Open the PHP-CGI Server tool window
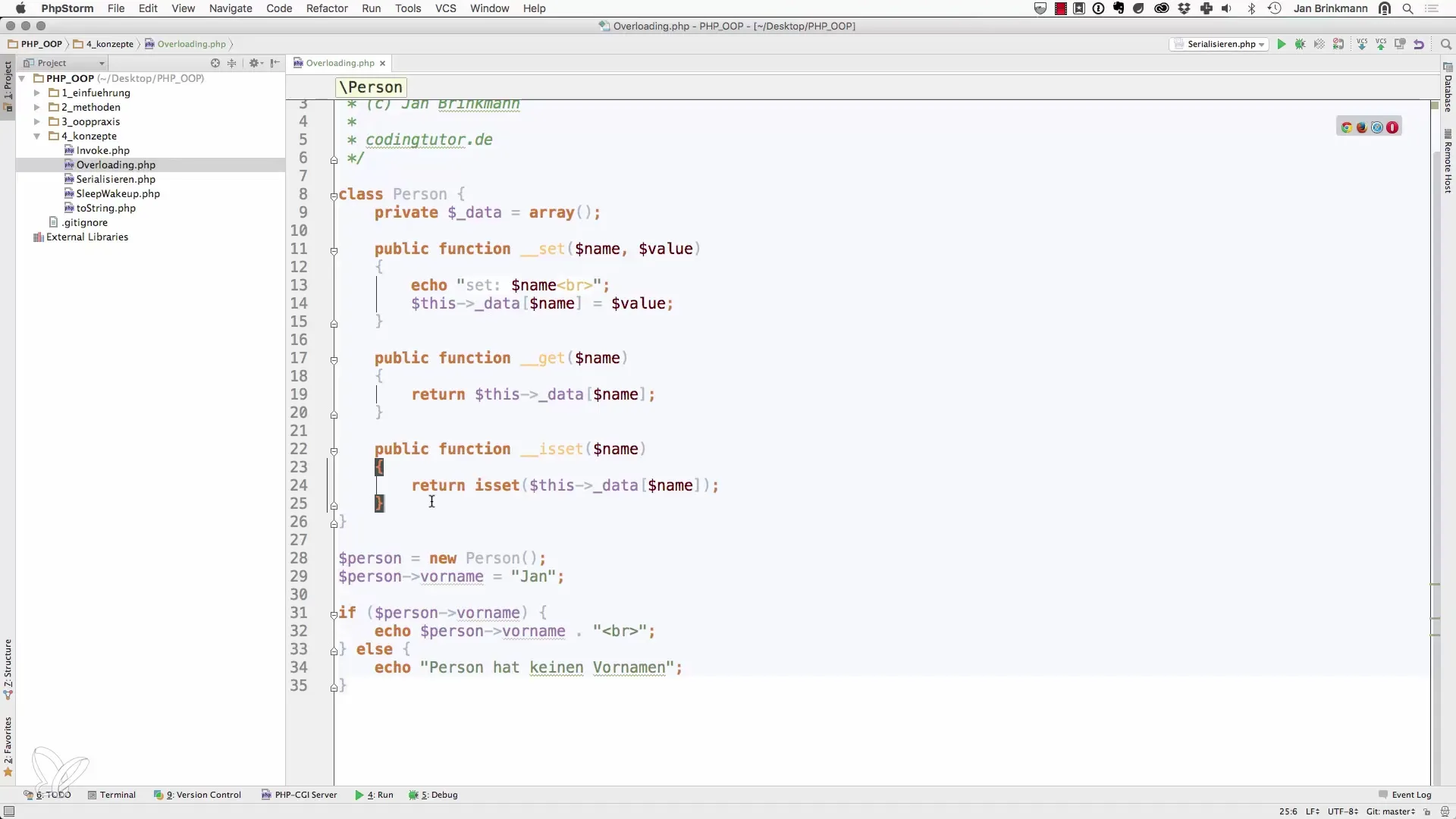This screenshot has width=1456, height=819. [x=299, y=795]
